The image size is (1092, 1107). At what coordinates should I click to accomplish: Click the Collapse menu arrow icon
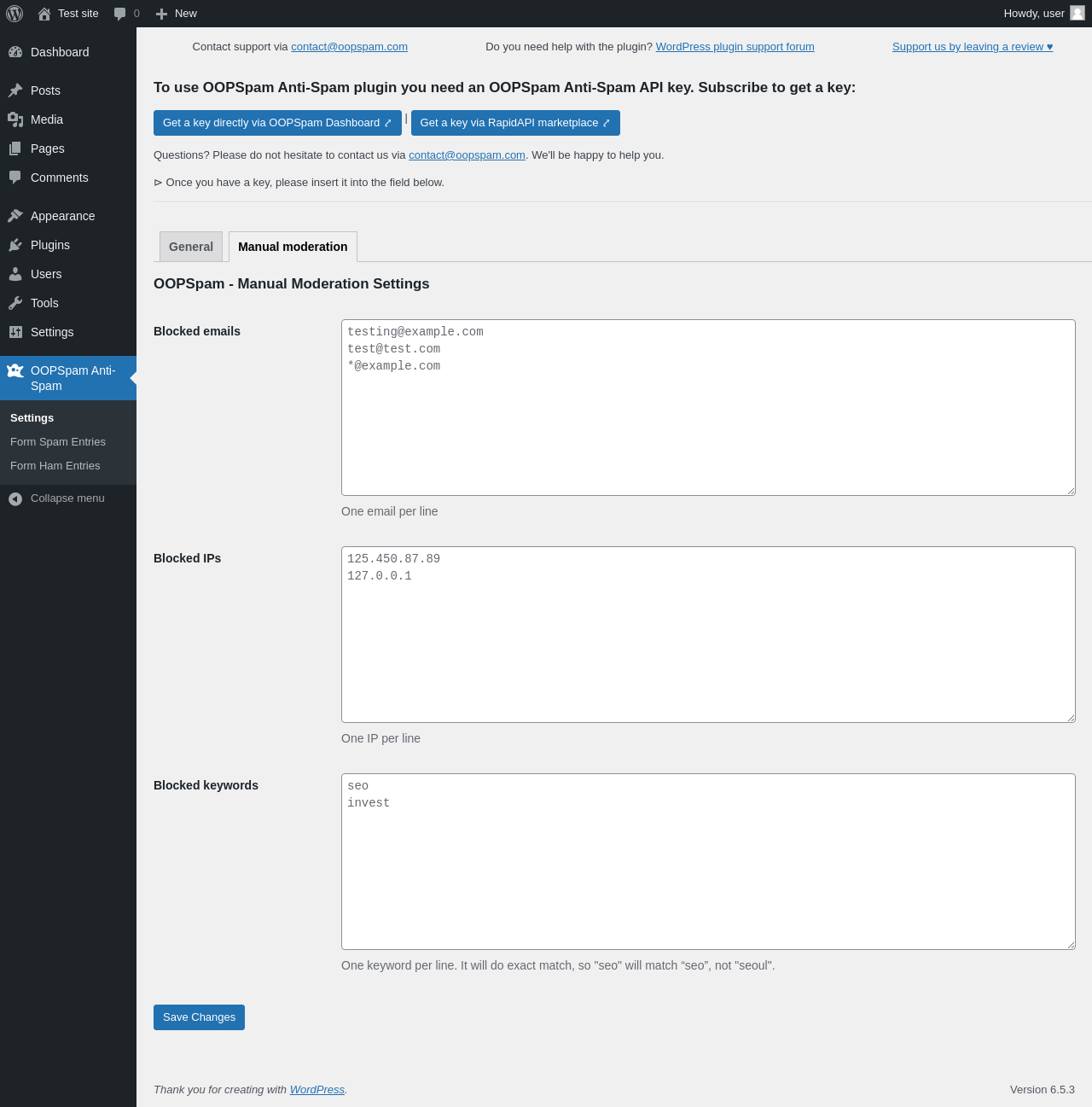[x=15, y=498]
